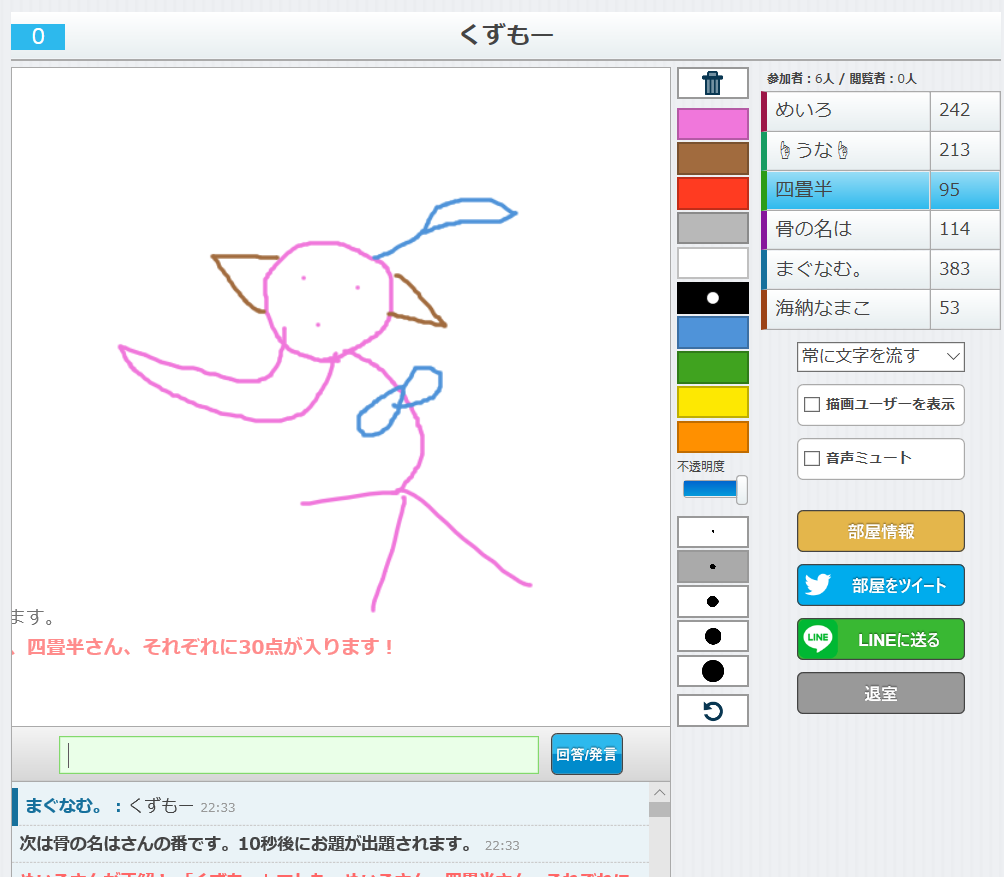Toggle the 音声ミュート checkbox
1004x877 pixels.
[812, 458]
